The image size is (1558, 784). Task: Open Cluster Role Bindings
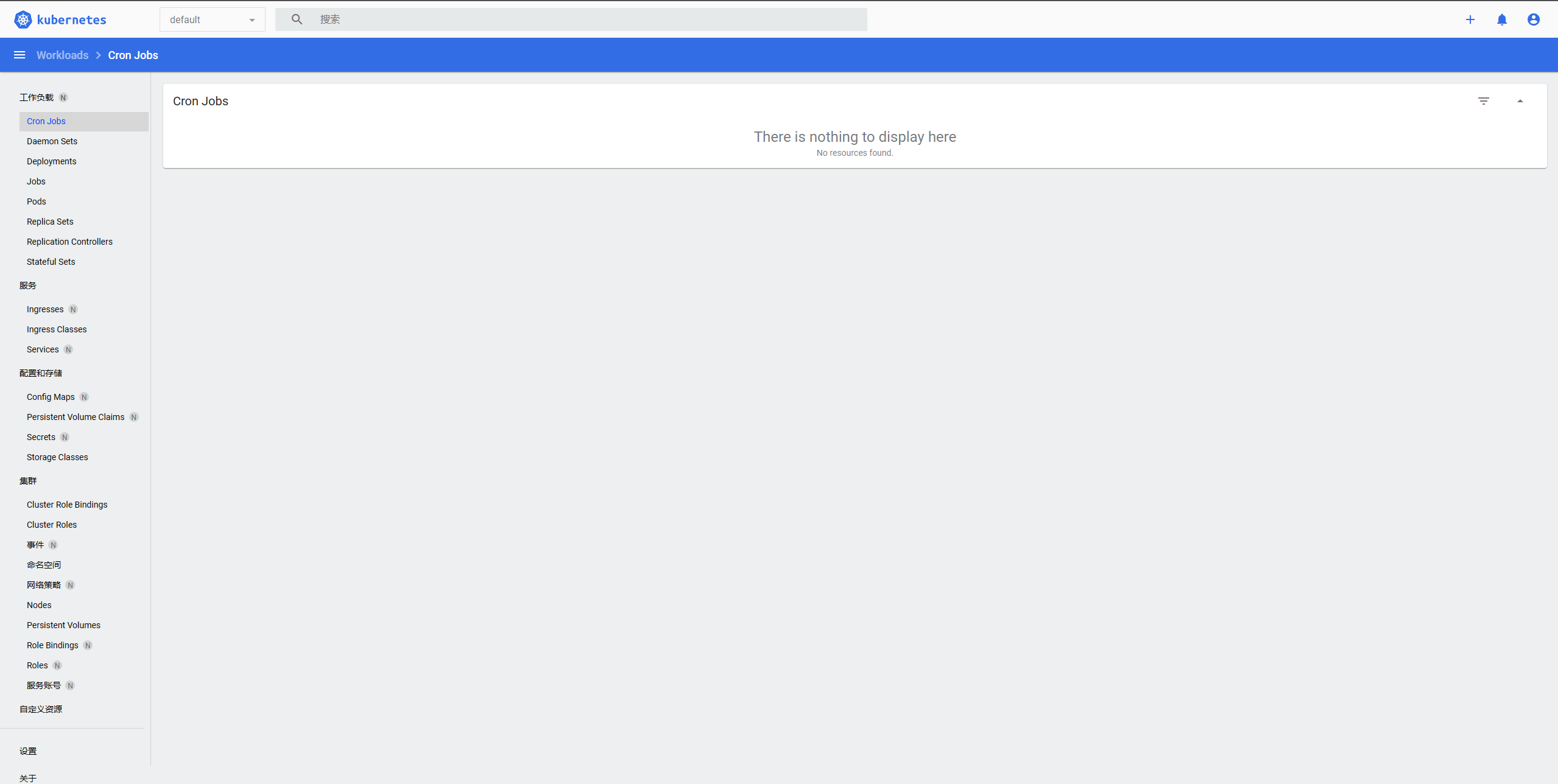tap(67, 505)
